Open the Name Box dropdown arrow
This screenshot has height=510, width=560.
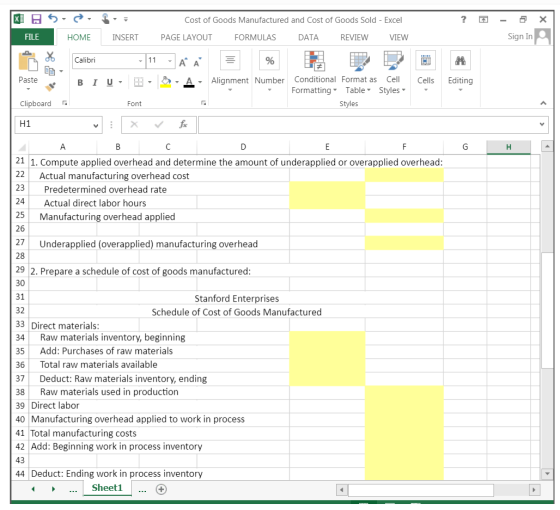tap(95, 125)
